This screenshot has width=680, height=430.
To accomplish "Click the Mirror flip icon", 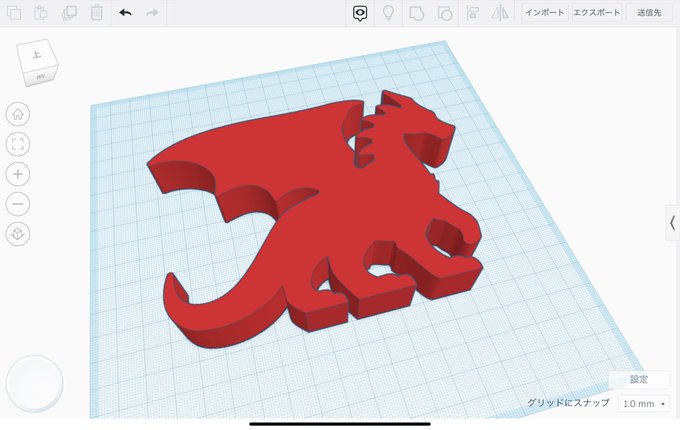I will point(500,13).
